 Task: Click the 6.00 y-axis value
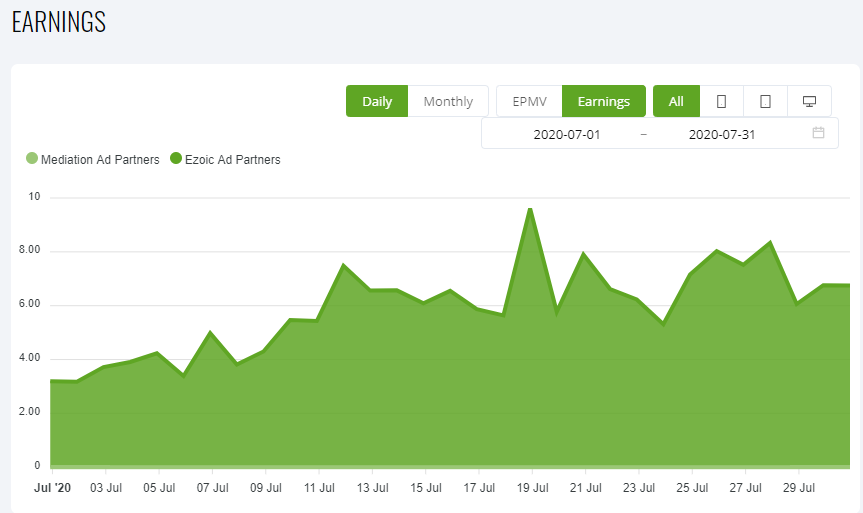point(30,303)
